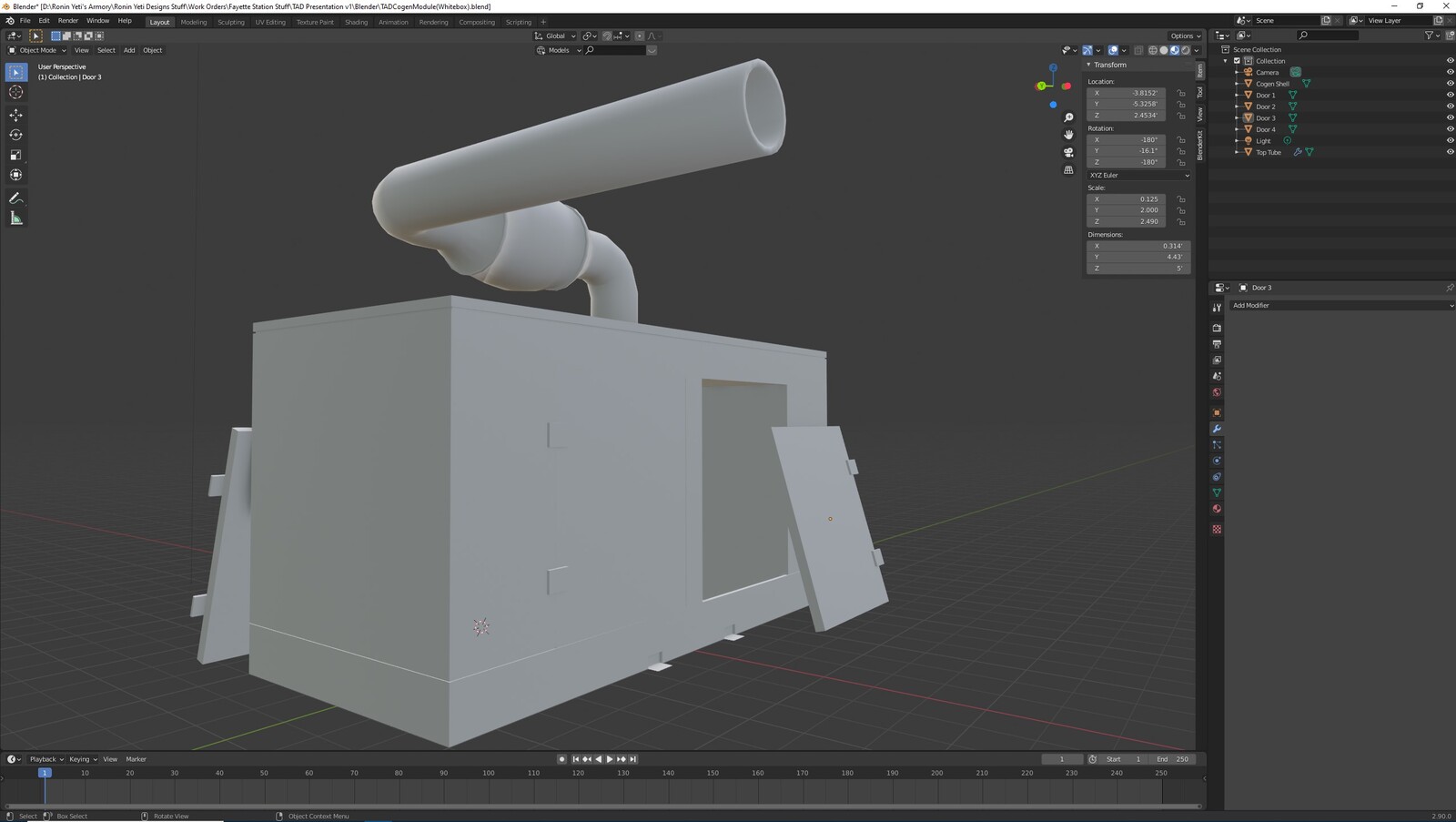Toggle camera view gizmo icon
The image size is (1456, 822).
(x=1068, y=152)
